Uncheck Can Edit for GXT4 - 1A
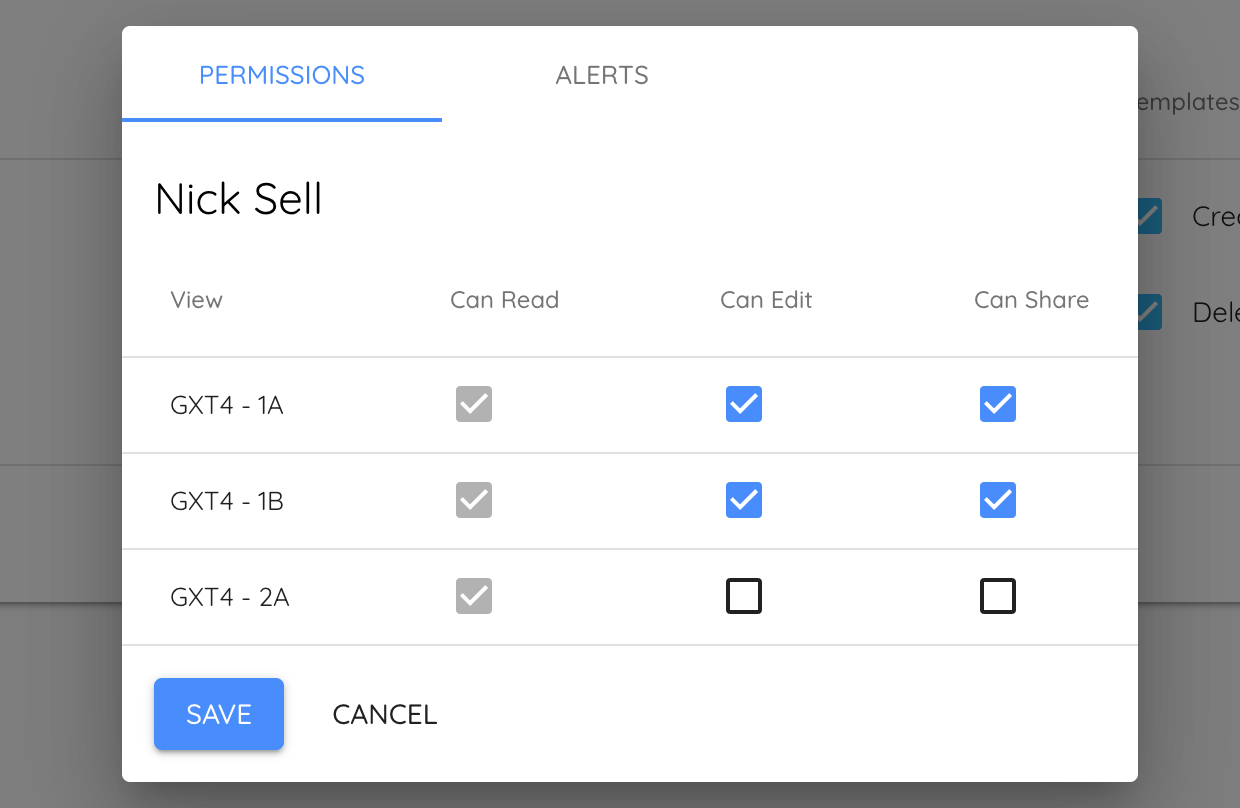The height and width of the screenshot is (808, 1240). 743,404
